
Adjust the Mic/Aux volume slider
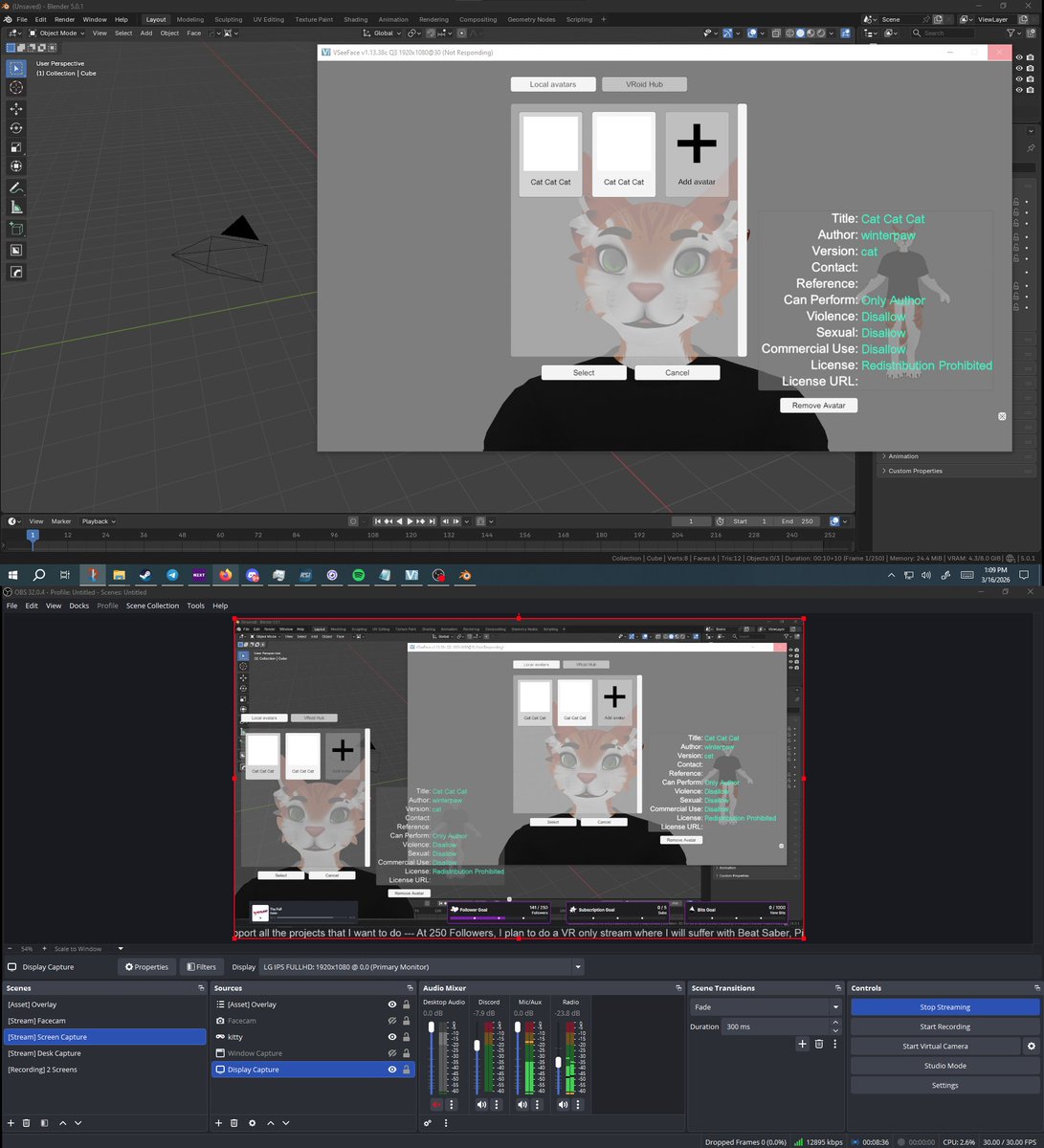click(x=518, y=1027)
